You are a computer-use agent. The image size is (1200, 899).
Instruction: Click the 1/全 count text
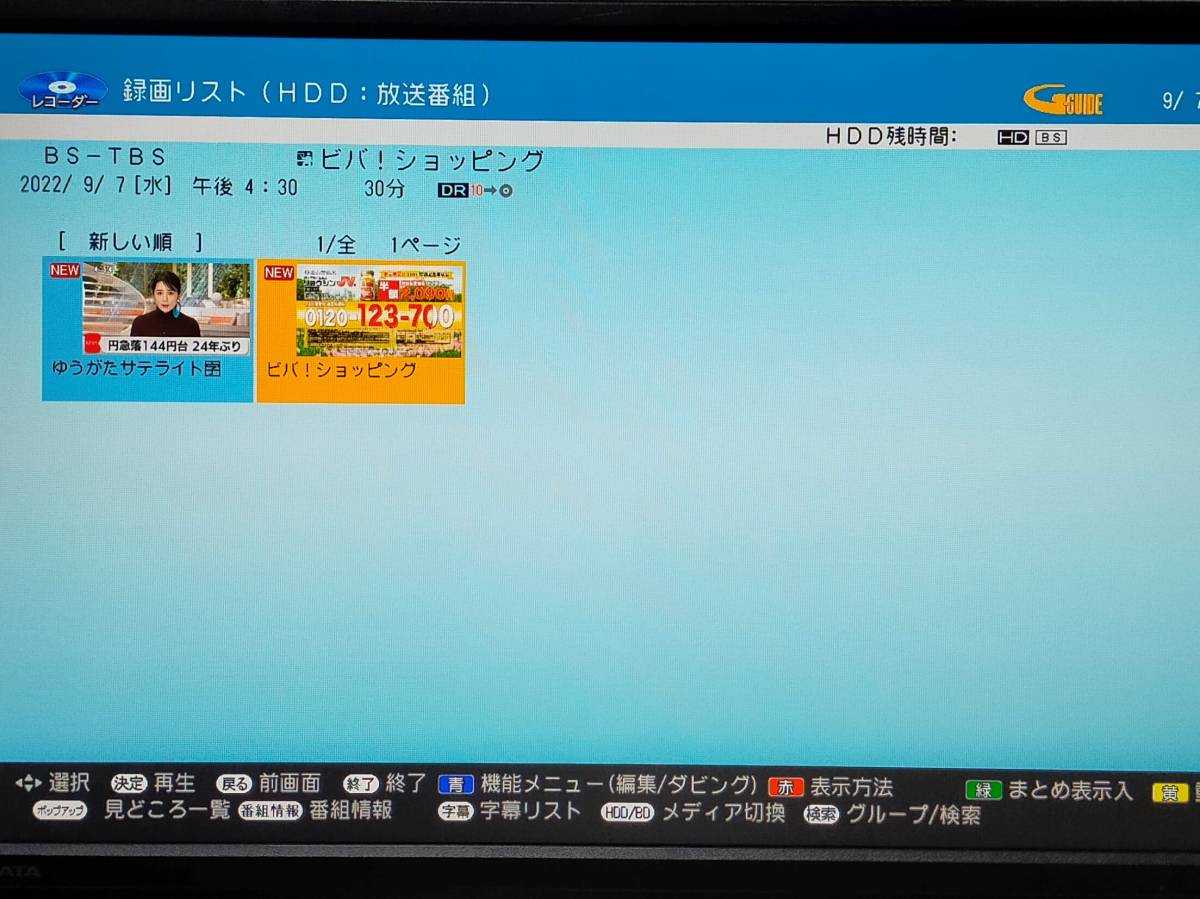337,245
